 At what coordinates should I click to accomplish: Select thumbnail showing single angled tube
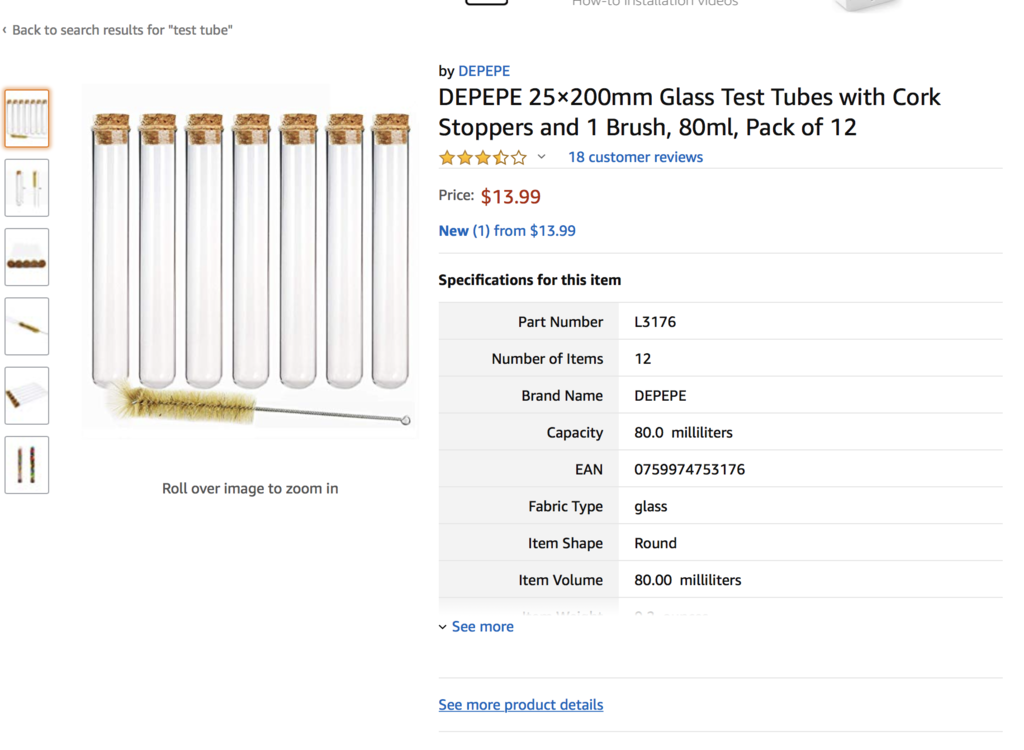(x=27, y=326)
